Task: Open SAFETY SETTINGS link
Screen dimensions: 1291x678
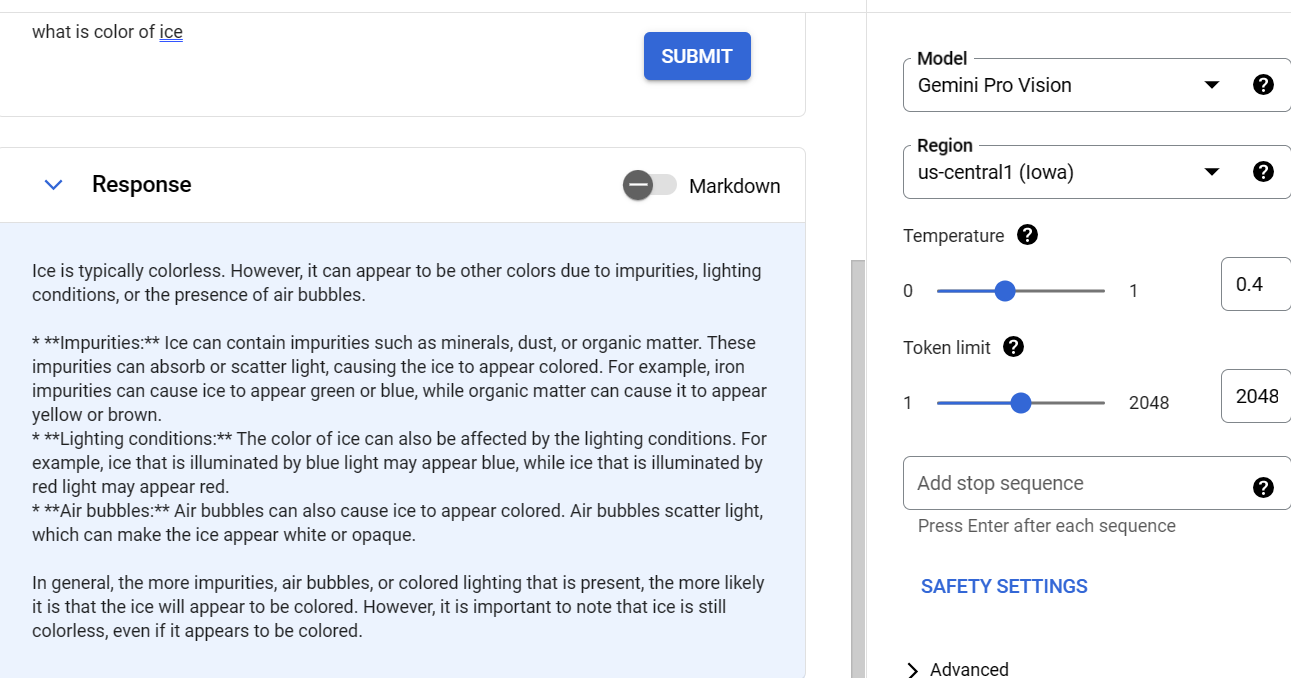Action: 1004,586
